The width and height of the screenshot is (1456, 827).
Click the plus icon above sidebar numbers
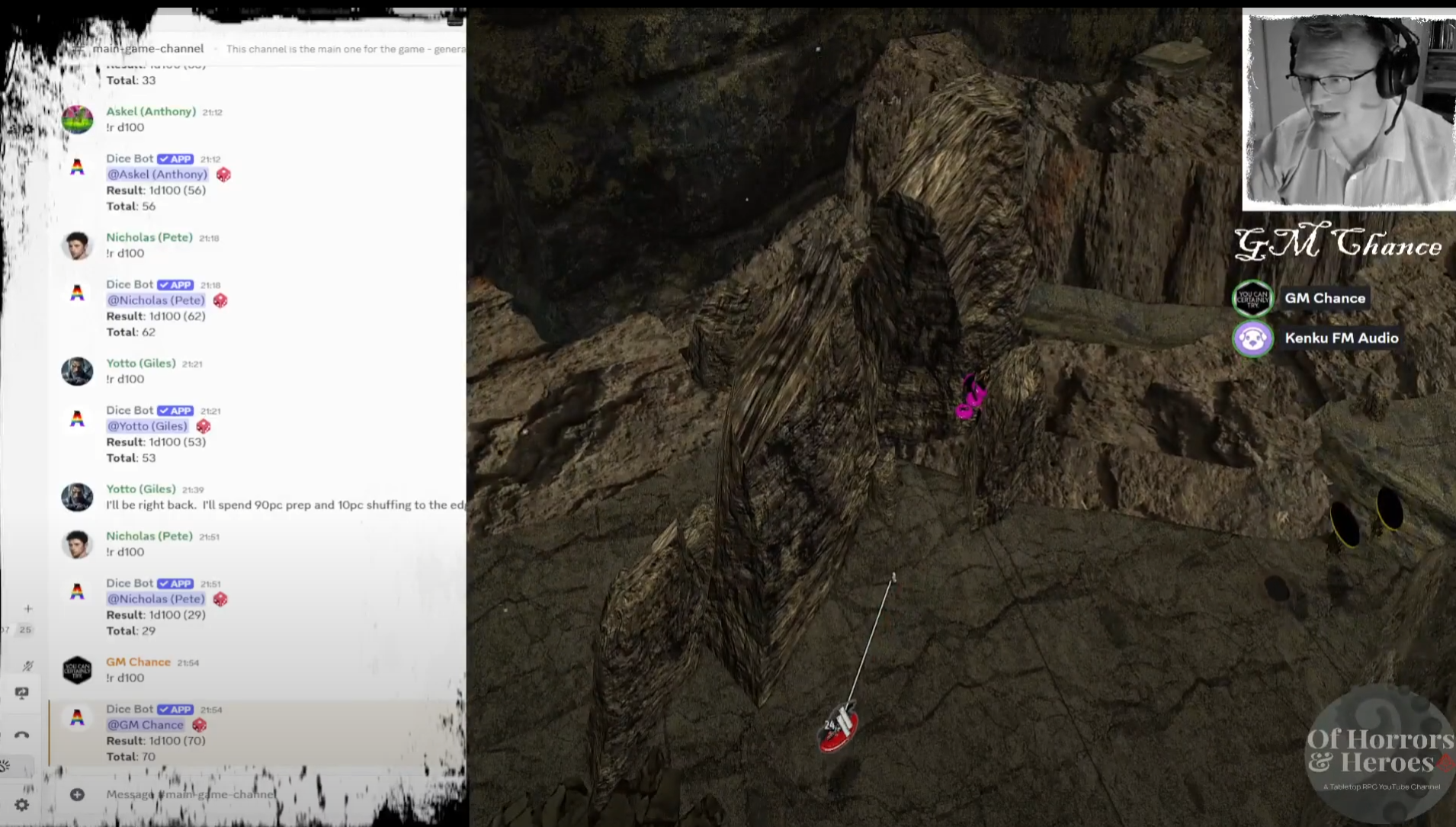tap(27, 608)
